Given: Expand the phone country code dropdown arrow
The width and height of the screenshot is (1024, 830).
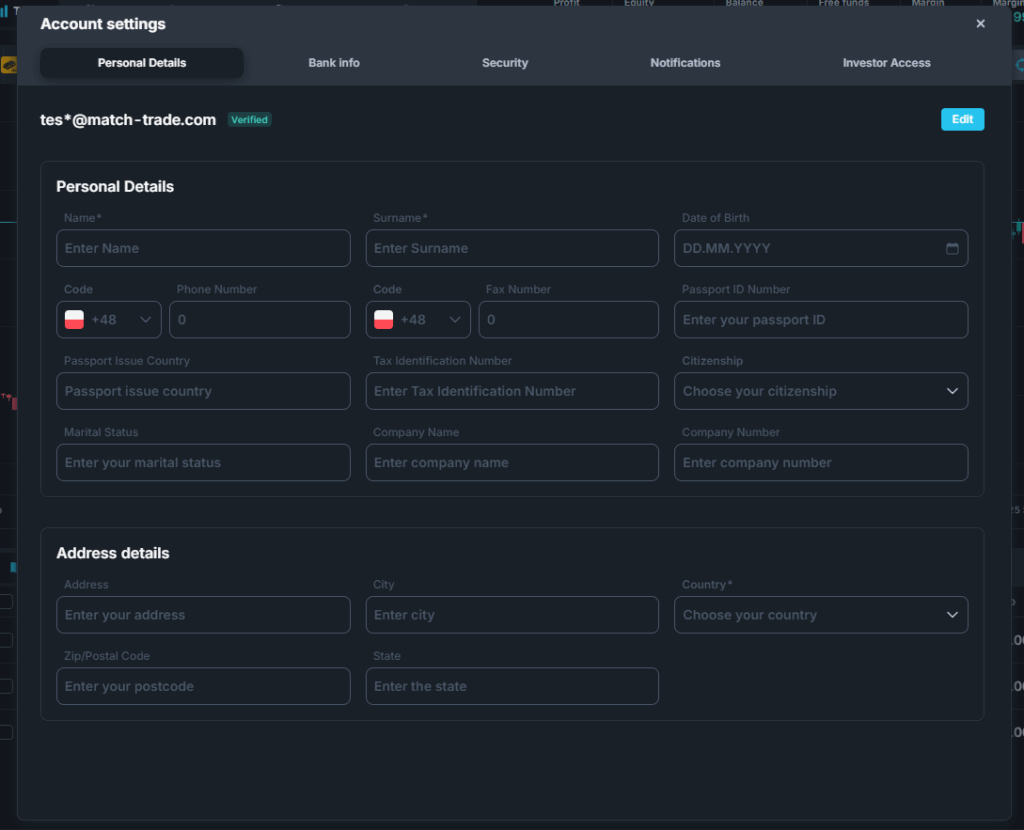Looking at the screenshot, I should (145, 320).
